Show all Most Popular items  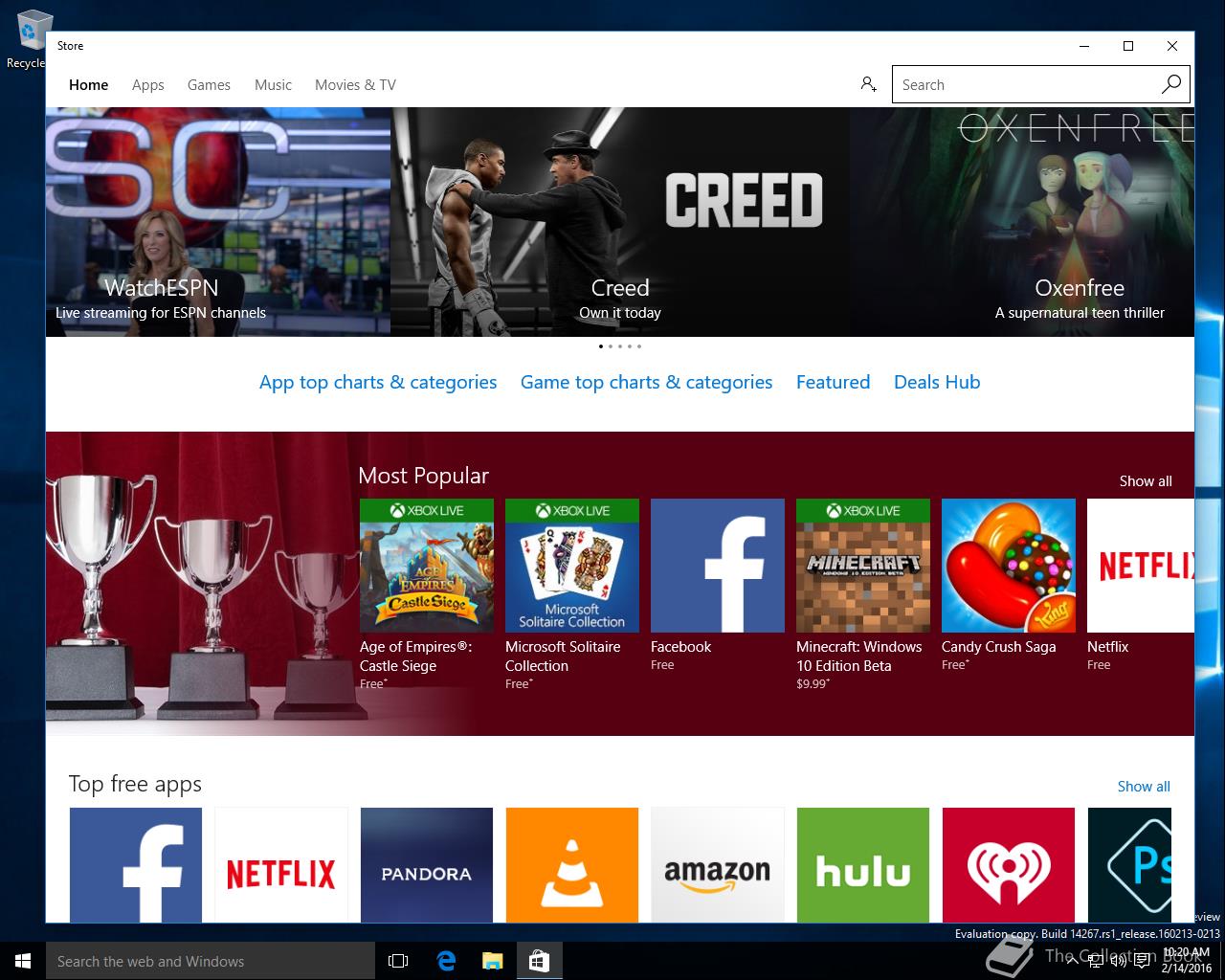pos(1146,481)
